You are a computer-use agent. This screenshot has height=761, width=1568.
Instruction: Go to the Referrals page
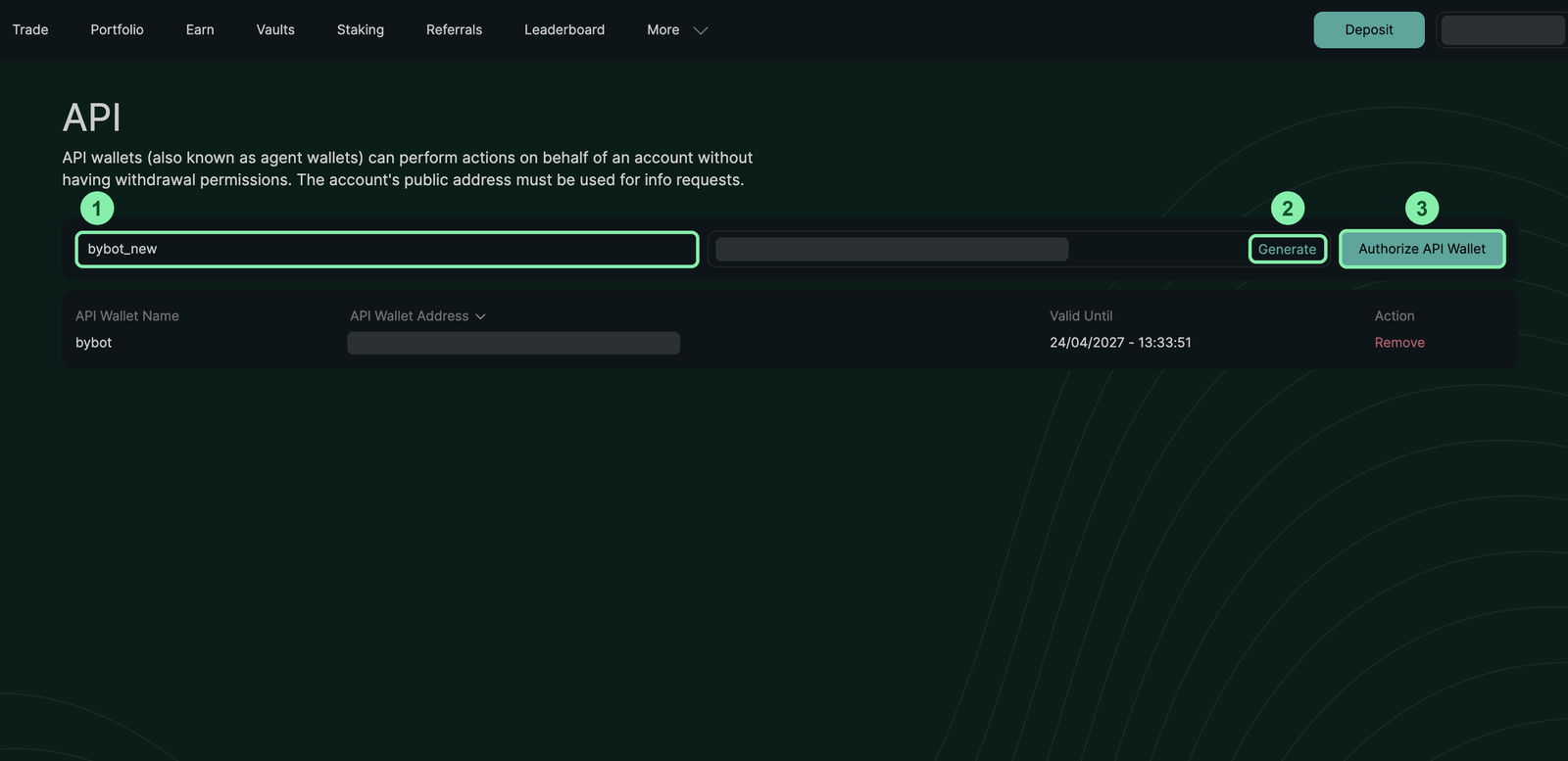454,29
